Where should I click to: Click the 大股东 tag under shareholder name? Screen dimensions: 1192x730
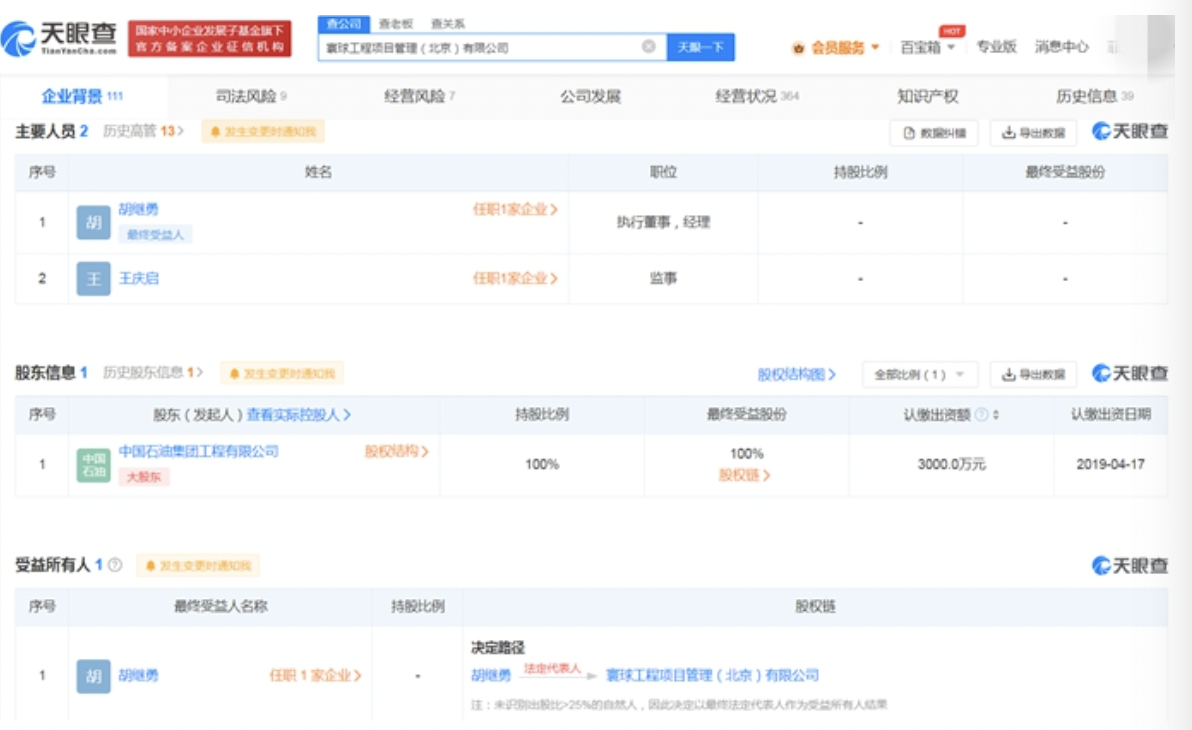(x=144, y=477)
